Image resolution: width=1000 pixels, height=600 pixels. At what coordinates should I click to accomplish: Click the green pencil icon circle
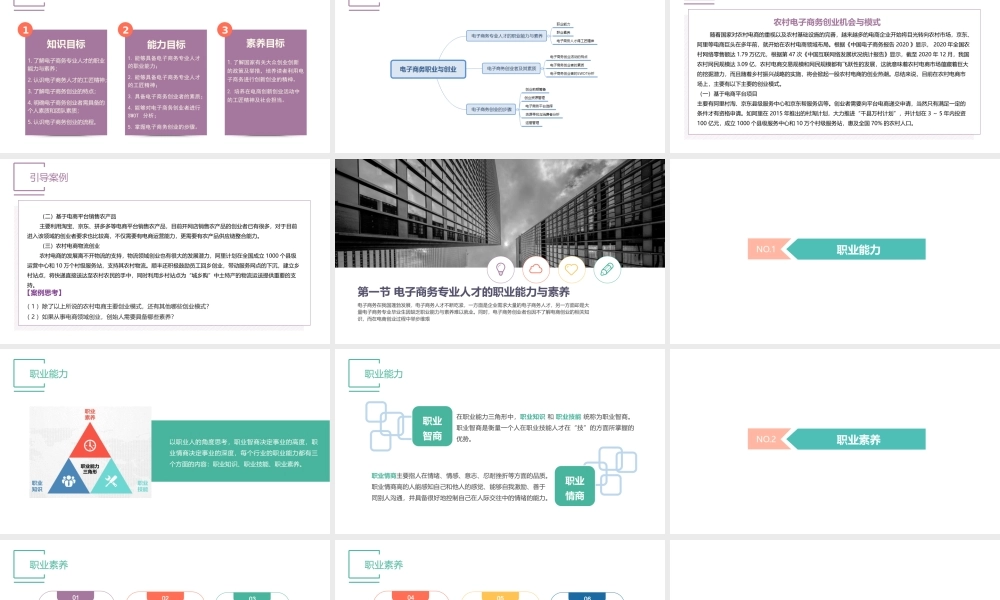(605, 268)
